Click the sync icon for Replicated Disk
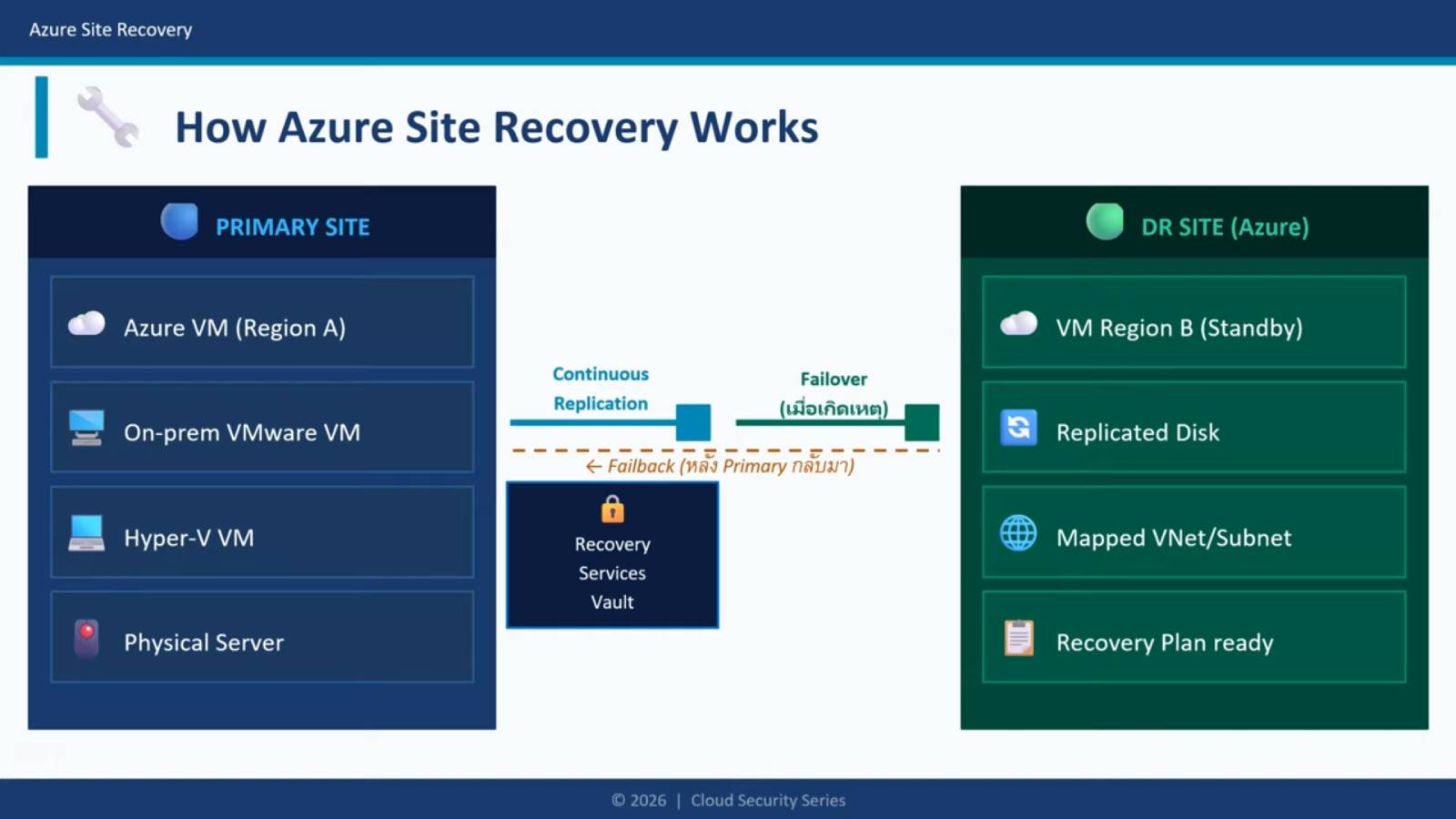Image resolution: width=1456 pixels, height=819 pixels. [x=1018, y=428]
